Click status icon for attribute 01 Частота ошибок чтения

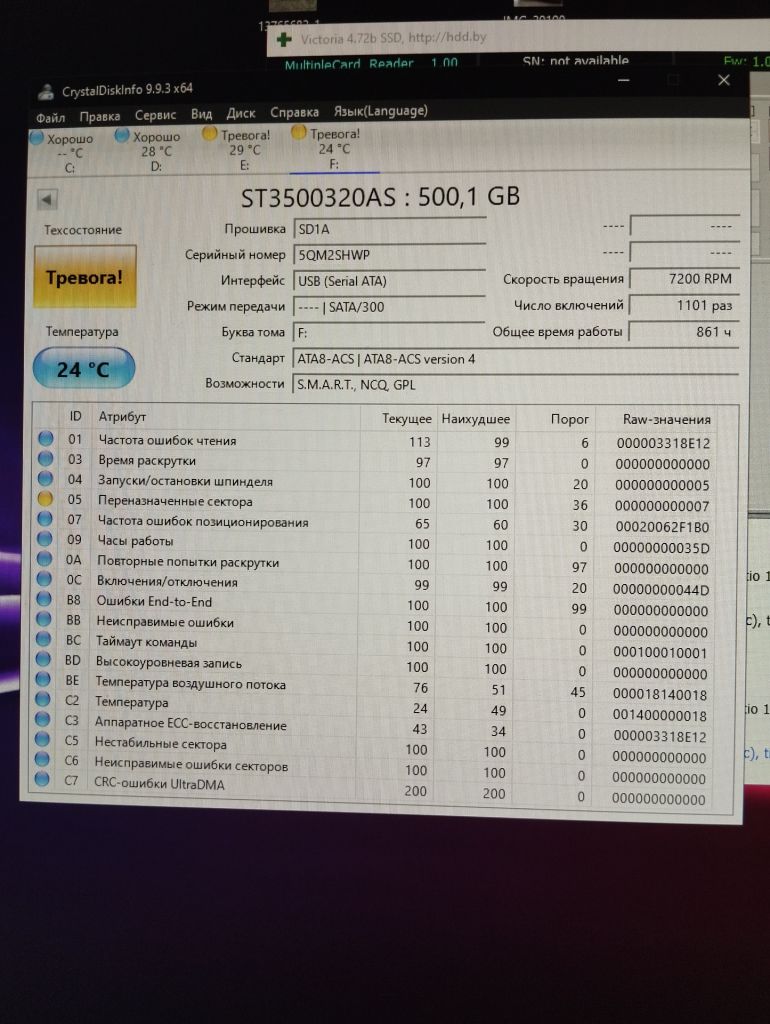click(x=46, y=439)
